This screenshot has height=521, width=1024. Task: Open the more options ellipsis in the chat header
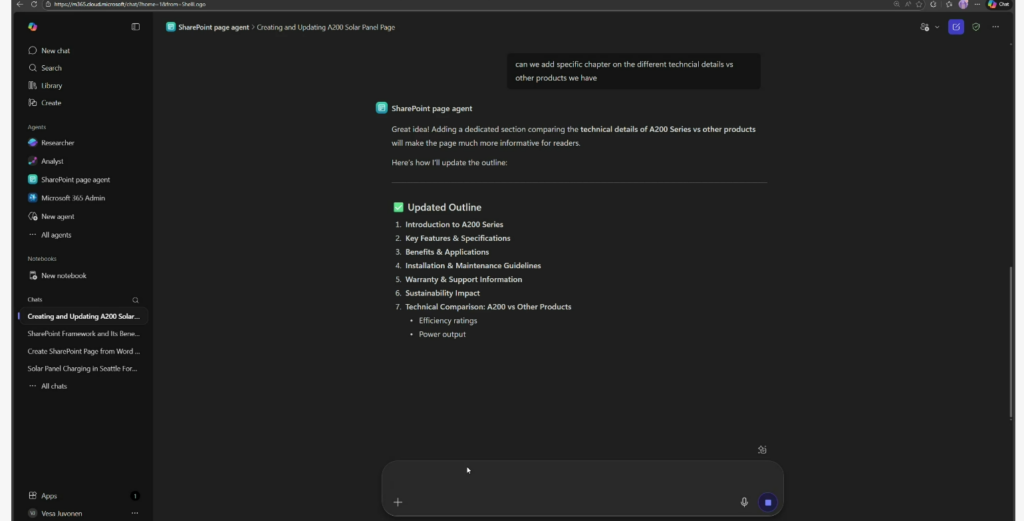995,27
